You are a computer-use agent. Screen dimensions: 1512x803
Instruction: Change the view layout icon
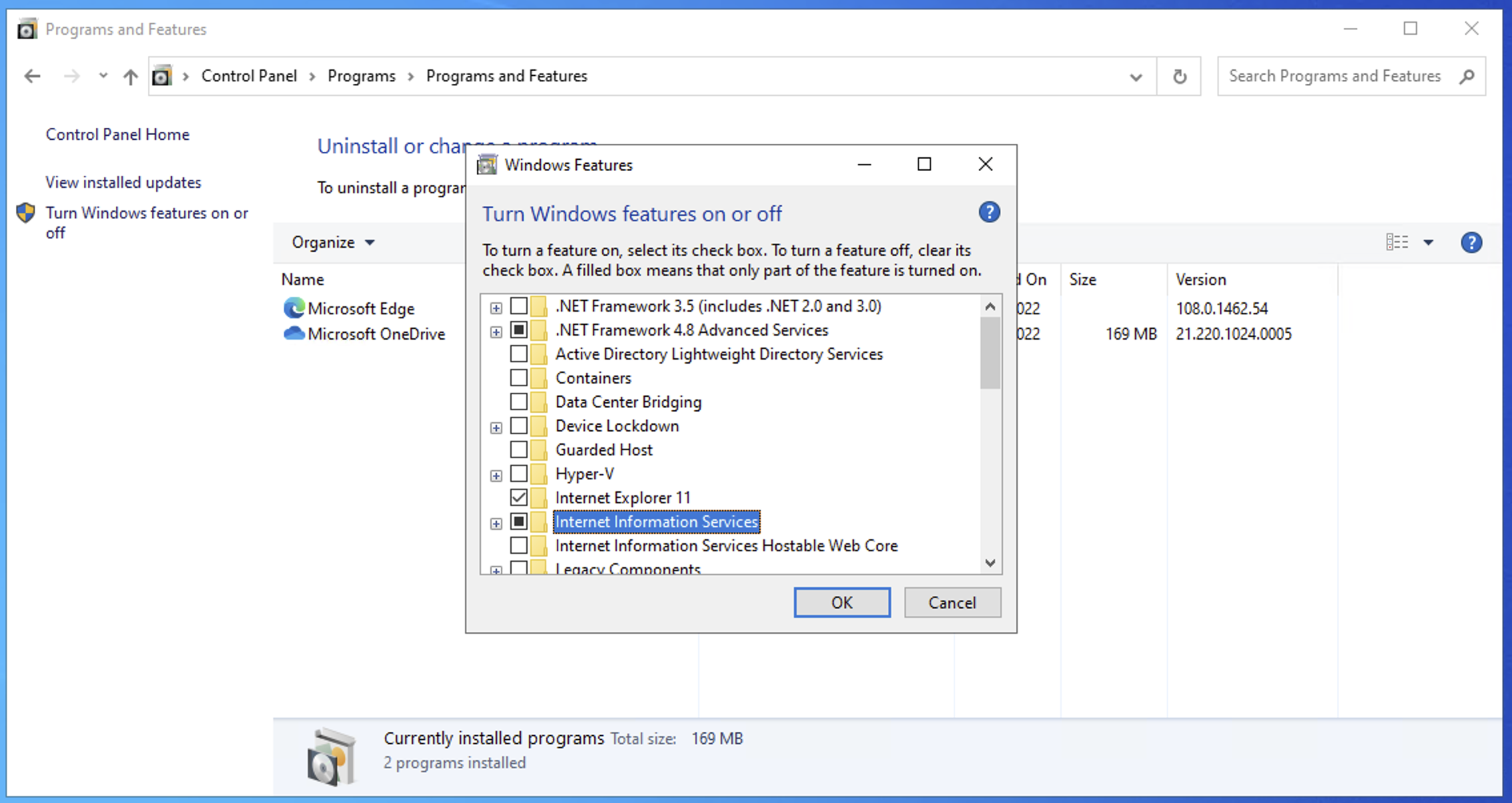(1397, 242)
